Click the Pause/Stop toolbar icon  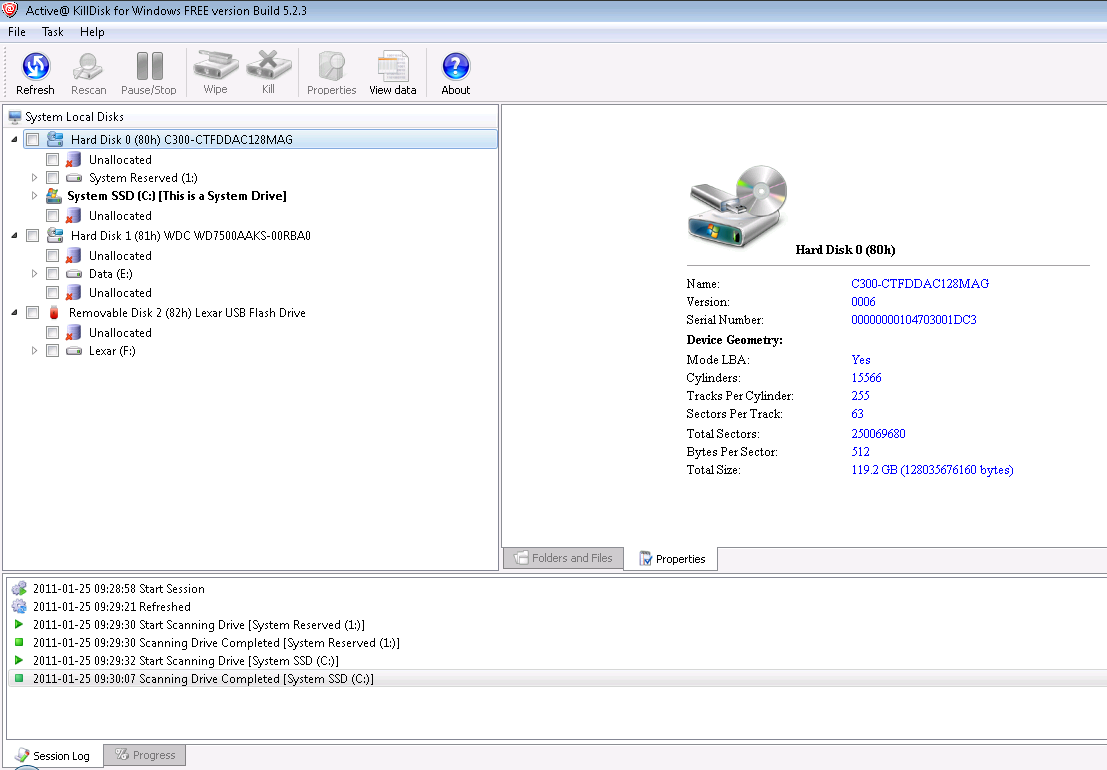click(x=149, y=66)
